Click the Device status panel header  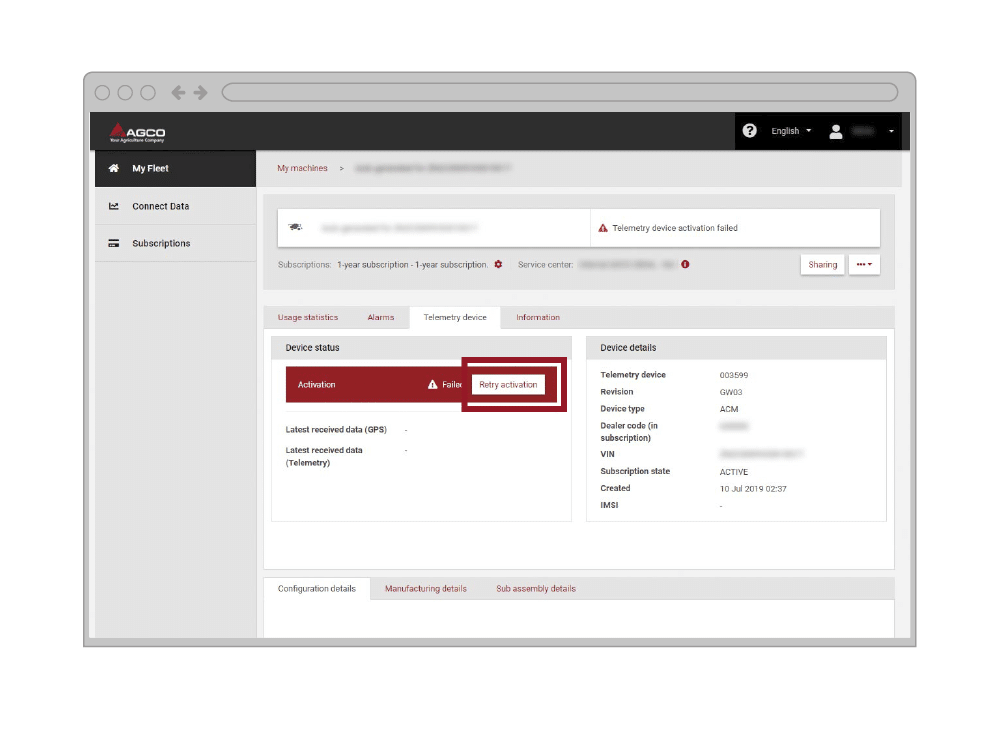coord(422,348)
